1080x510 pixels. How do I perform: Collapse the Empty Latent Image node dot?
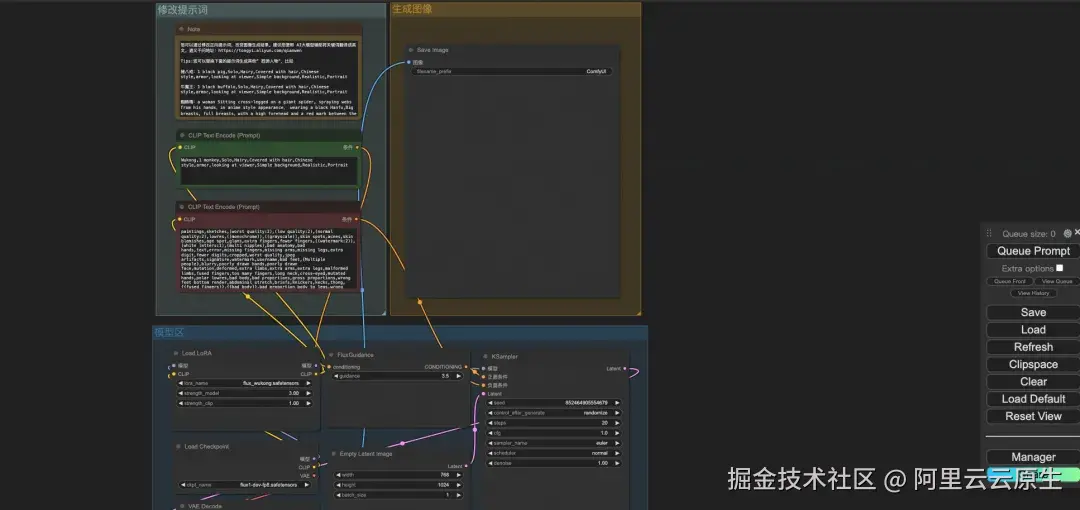click(x=334, y=454)
